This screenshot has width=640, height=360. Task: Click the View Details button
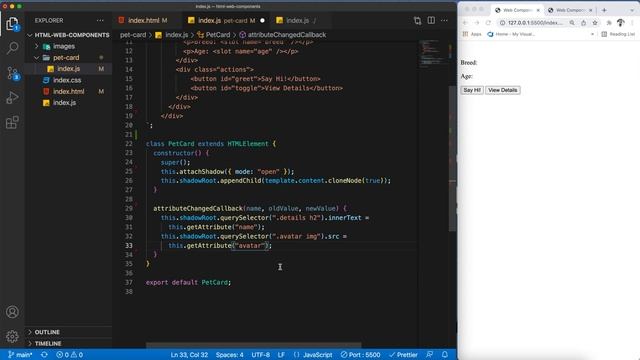coord(502,90)
